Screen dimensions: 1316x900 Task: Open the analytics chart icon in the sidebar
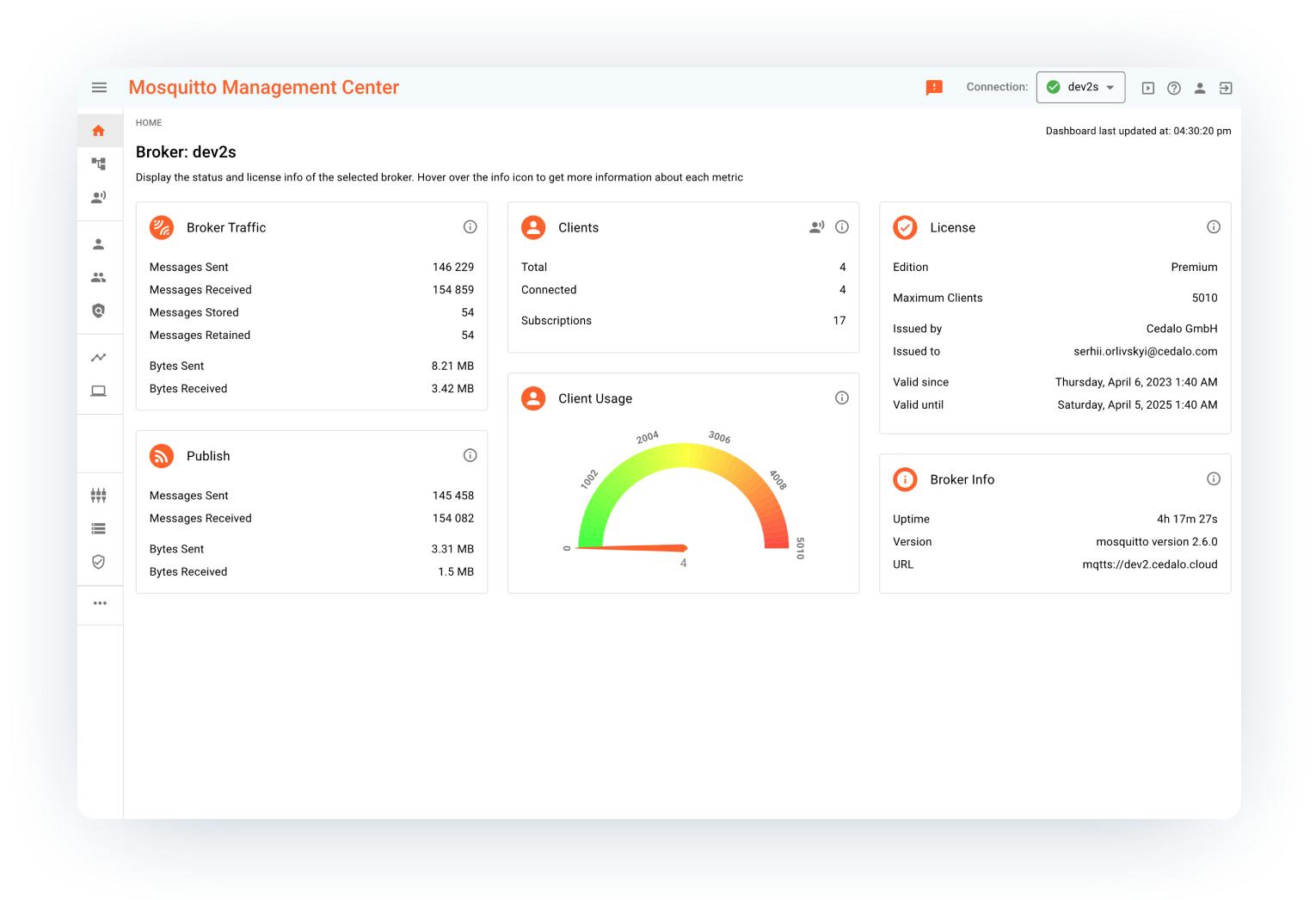(99, 356)
